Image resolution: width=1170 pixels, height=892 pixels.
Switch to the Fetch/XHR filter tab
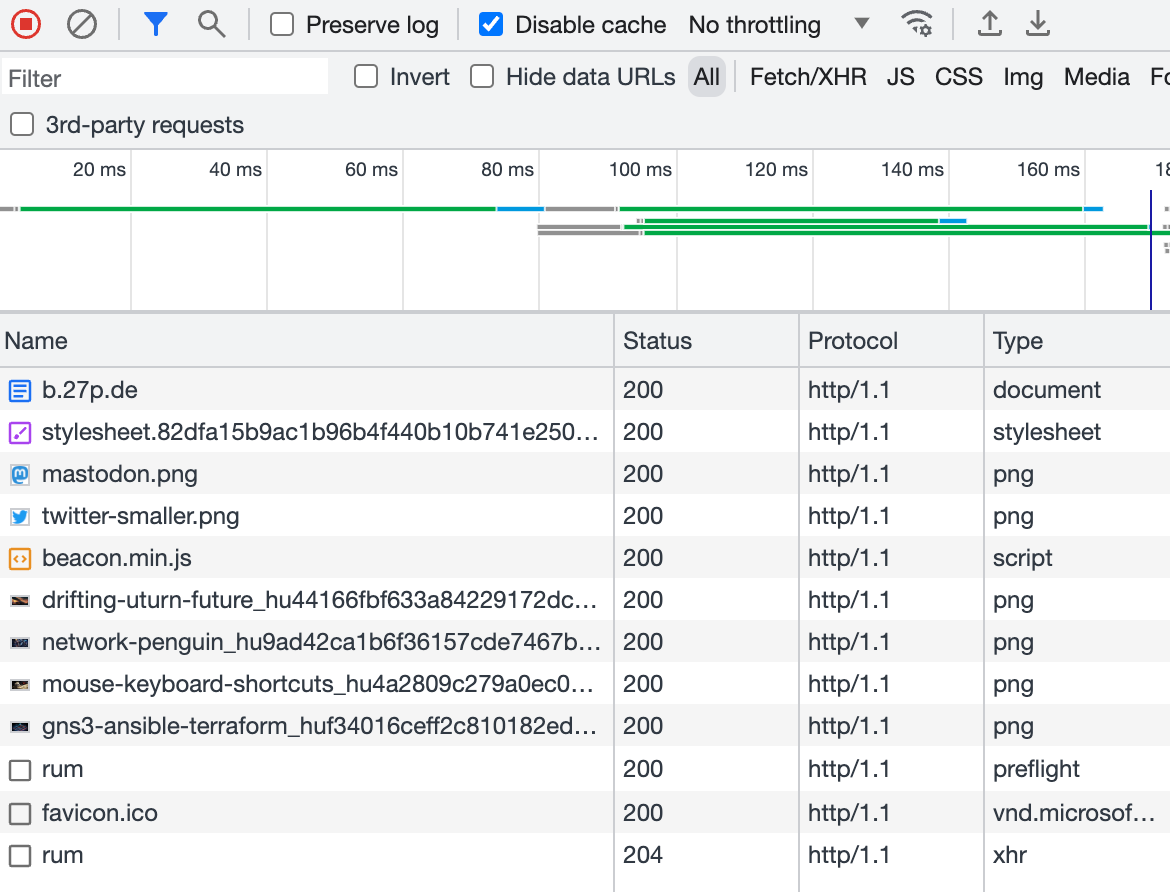tap(807, 77)
